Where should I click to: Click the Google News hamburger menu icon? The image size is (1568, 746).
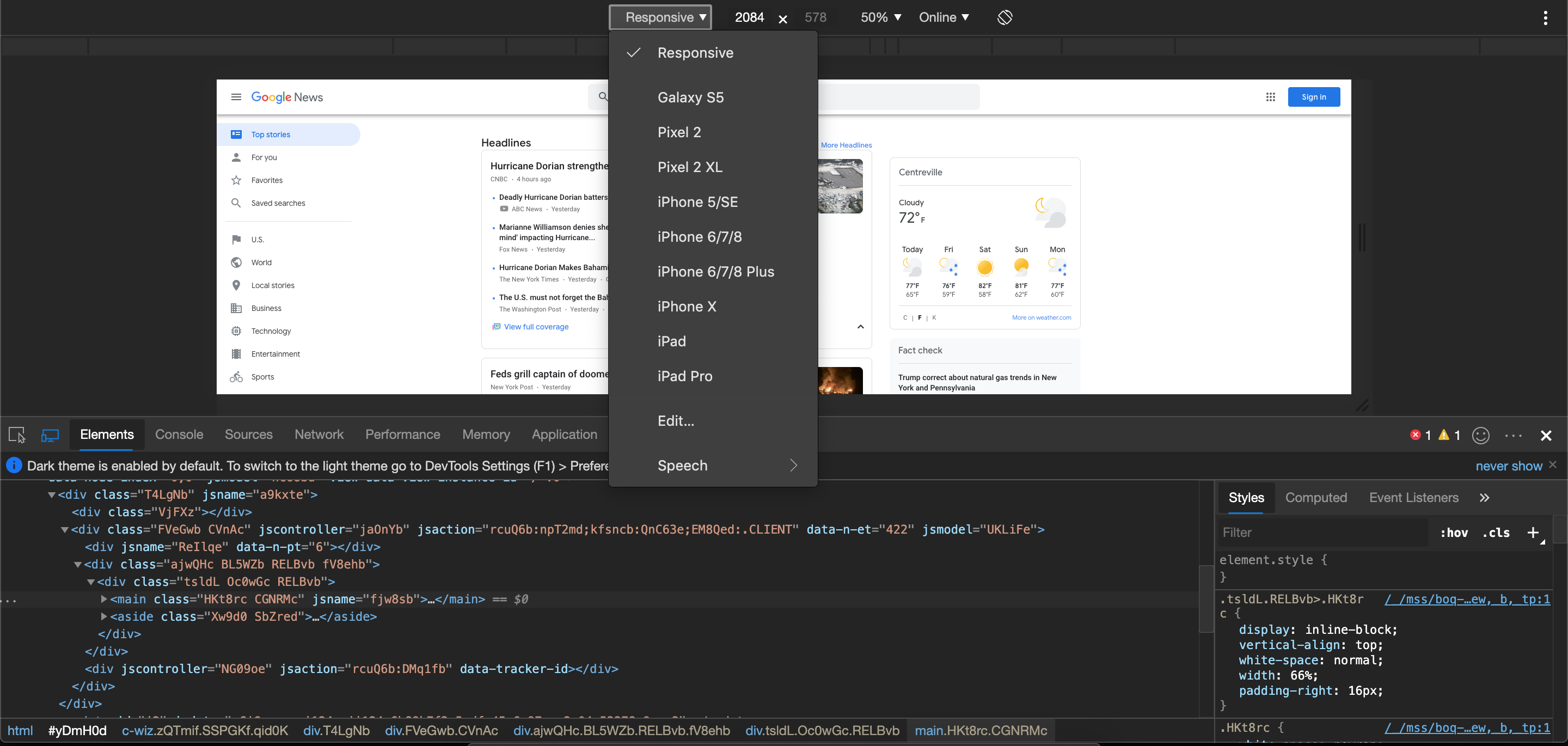click(236, 97)
